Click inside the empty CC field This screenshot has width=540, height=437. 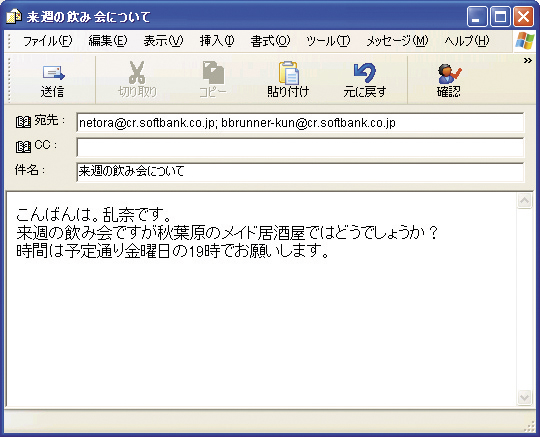(x=300, y=147)
